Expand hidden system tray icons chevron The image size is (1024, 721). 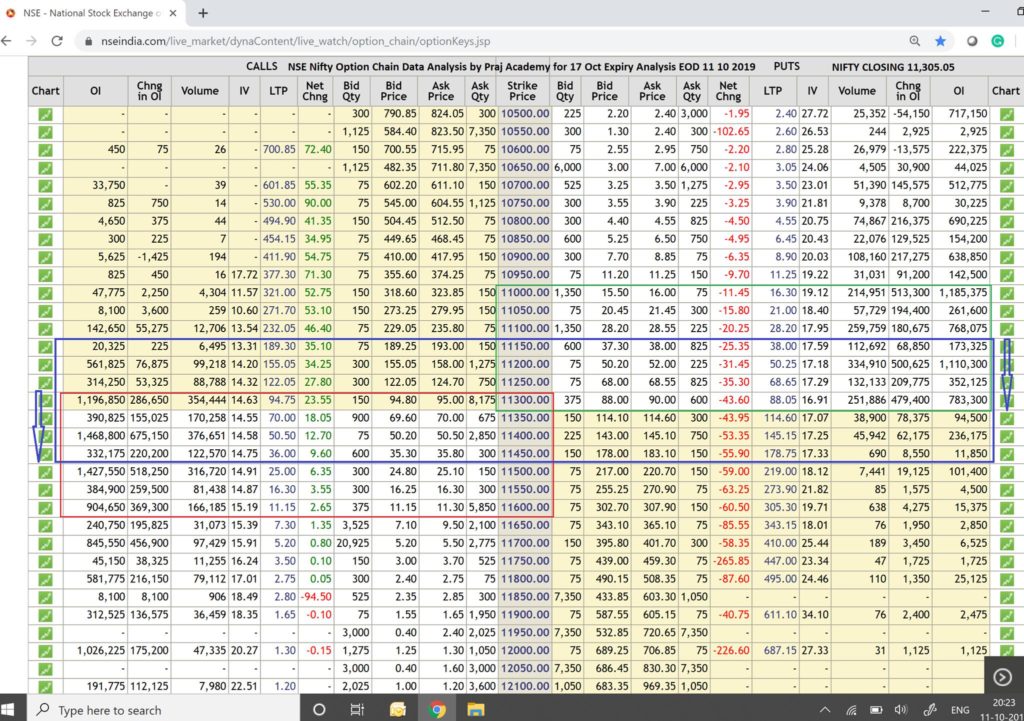(826, 709)
